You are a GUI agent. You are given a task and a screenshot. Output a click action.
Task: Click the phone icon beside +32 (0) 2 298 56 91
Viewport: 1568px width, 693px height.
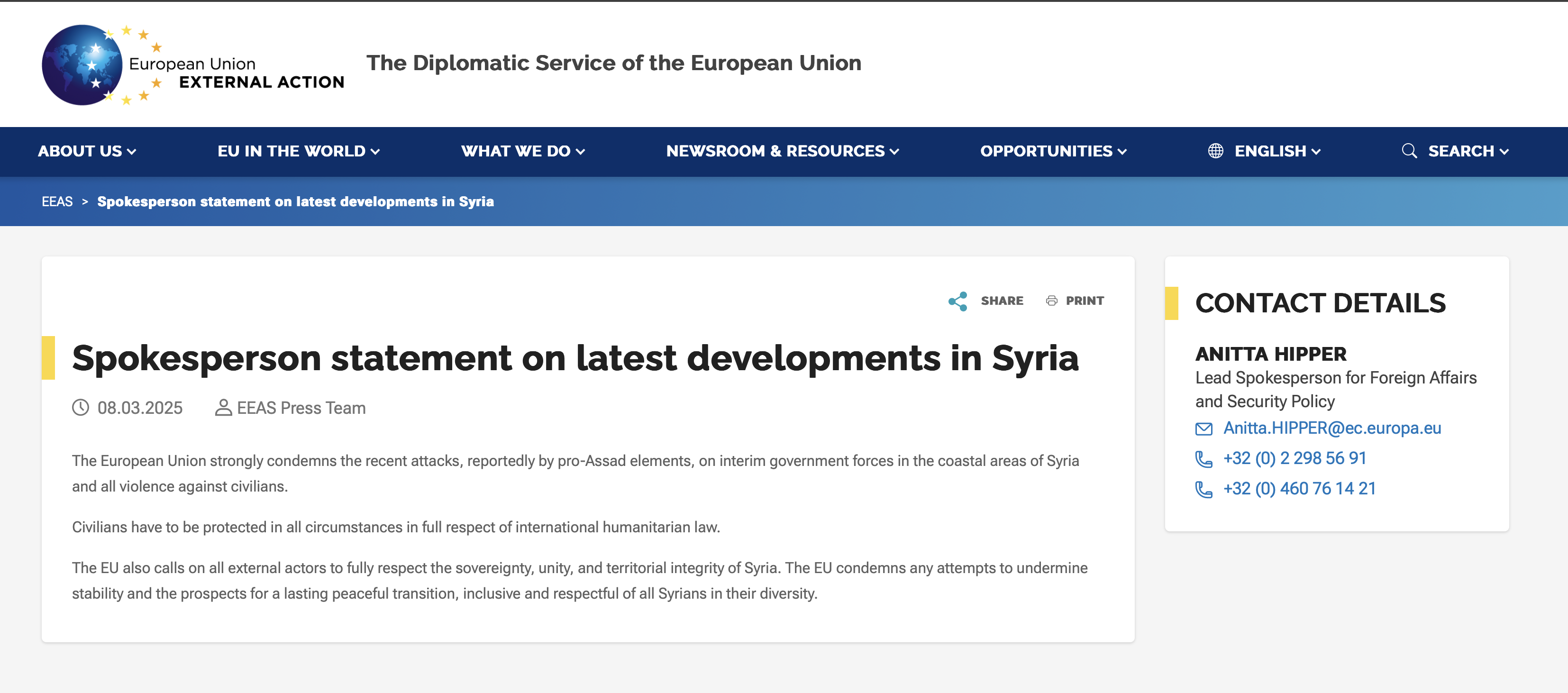click(x=1203, y=459)
